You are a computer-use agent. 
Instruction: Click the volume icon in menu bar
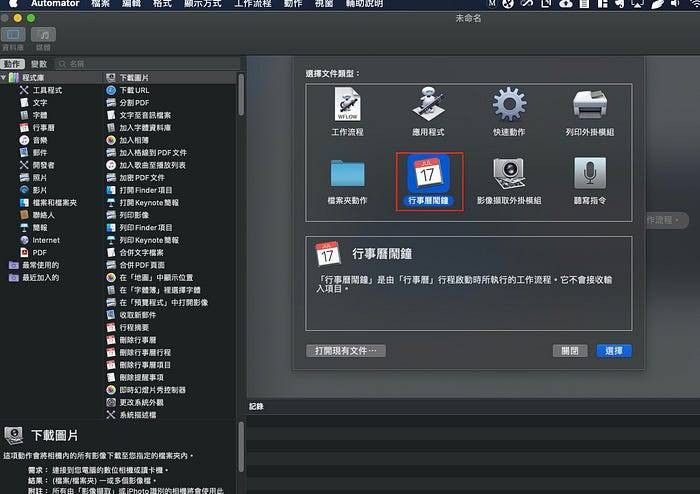675,4
